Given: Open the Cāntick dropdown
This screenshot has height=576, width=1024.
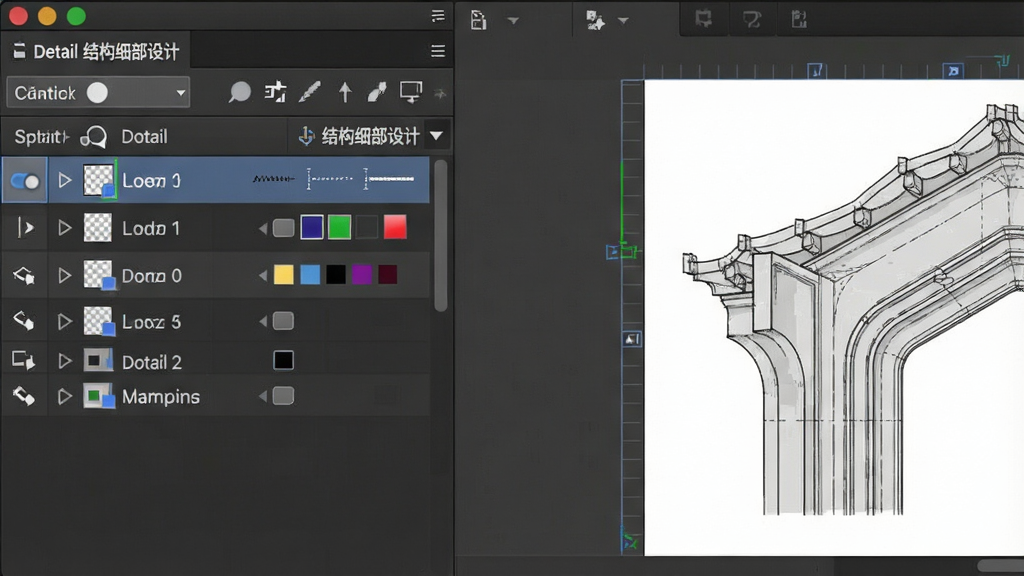Looking at the screenshot, I should [98, 93].
